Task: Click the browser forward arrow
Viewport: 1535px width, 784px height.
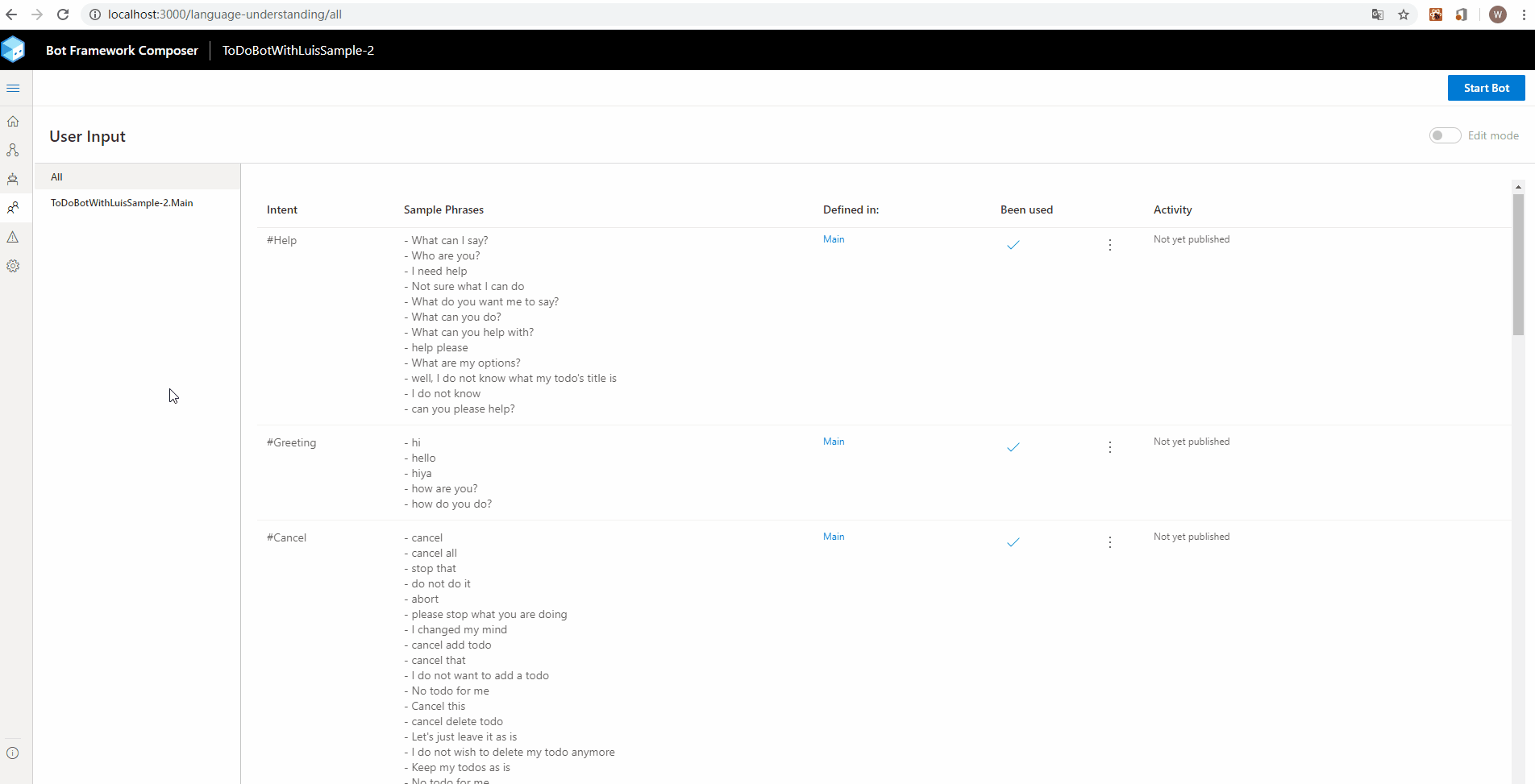Action: (37, 15)
